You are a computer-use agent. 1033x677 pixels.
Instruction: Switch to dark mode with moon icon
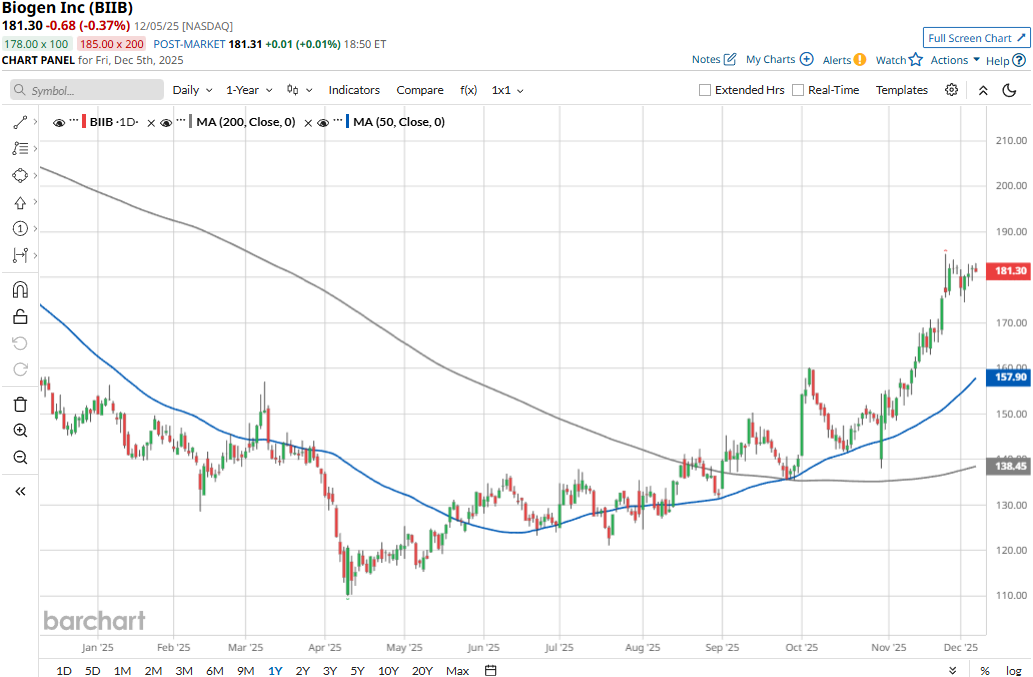[1009, 90]
